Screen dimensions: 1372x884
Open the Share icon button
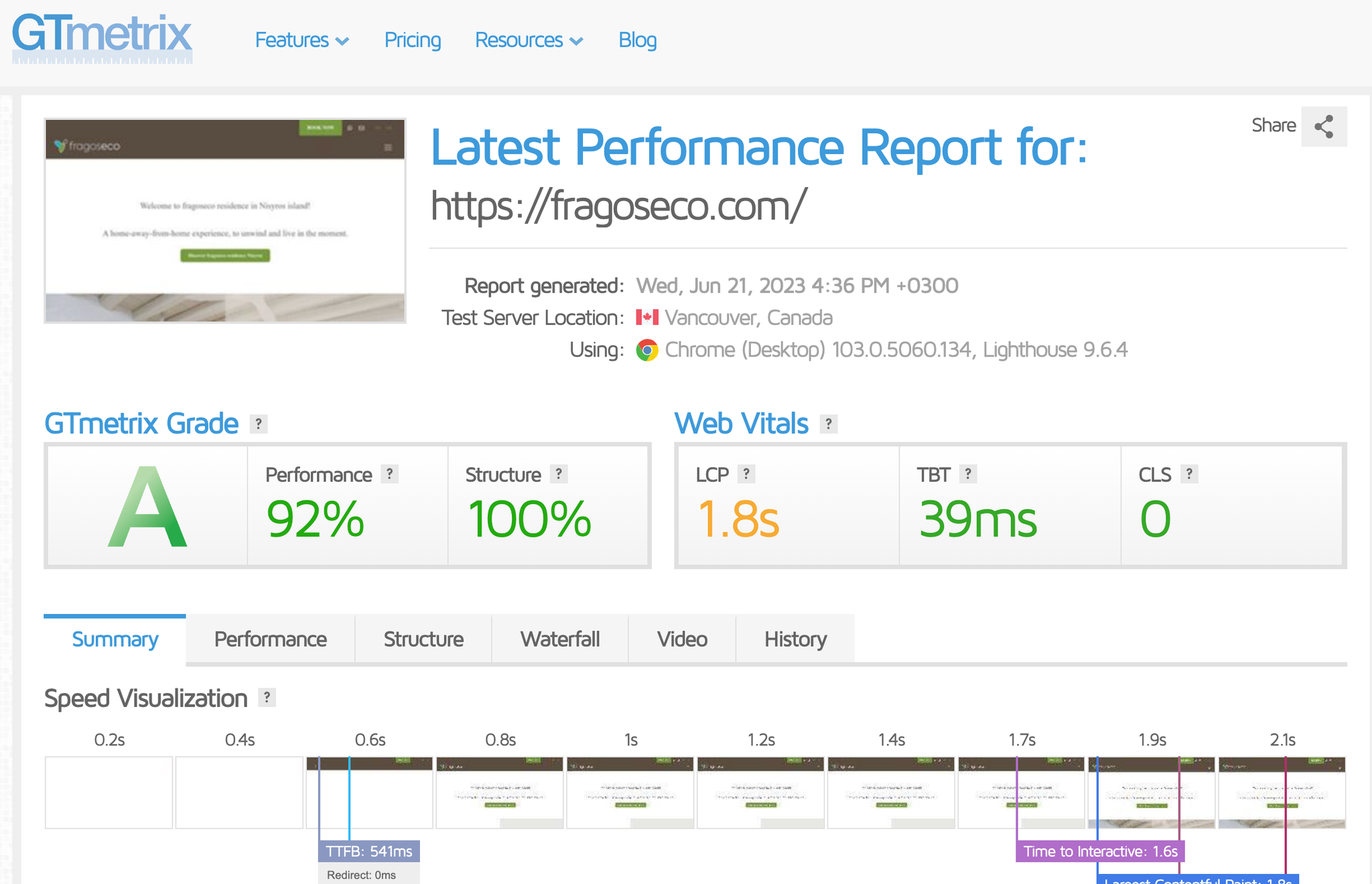(x=1324, y=126)
